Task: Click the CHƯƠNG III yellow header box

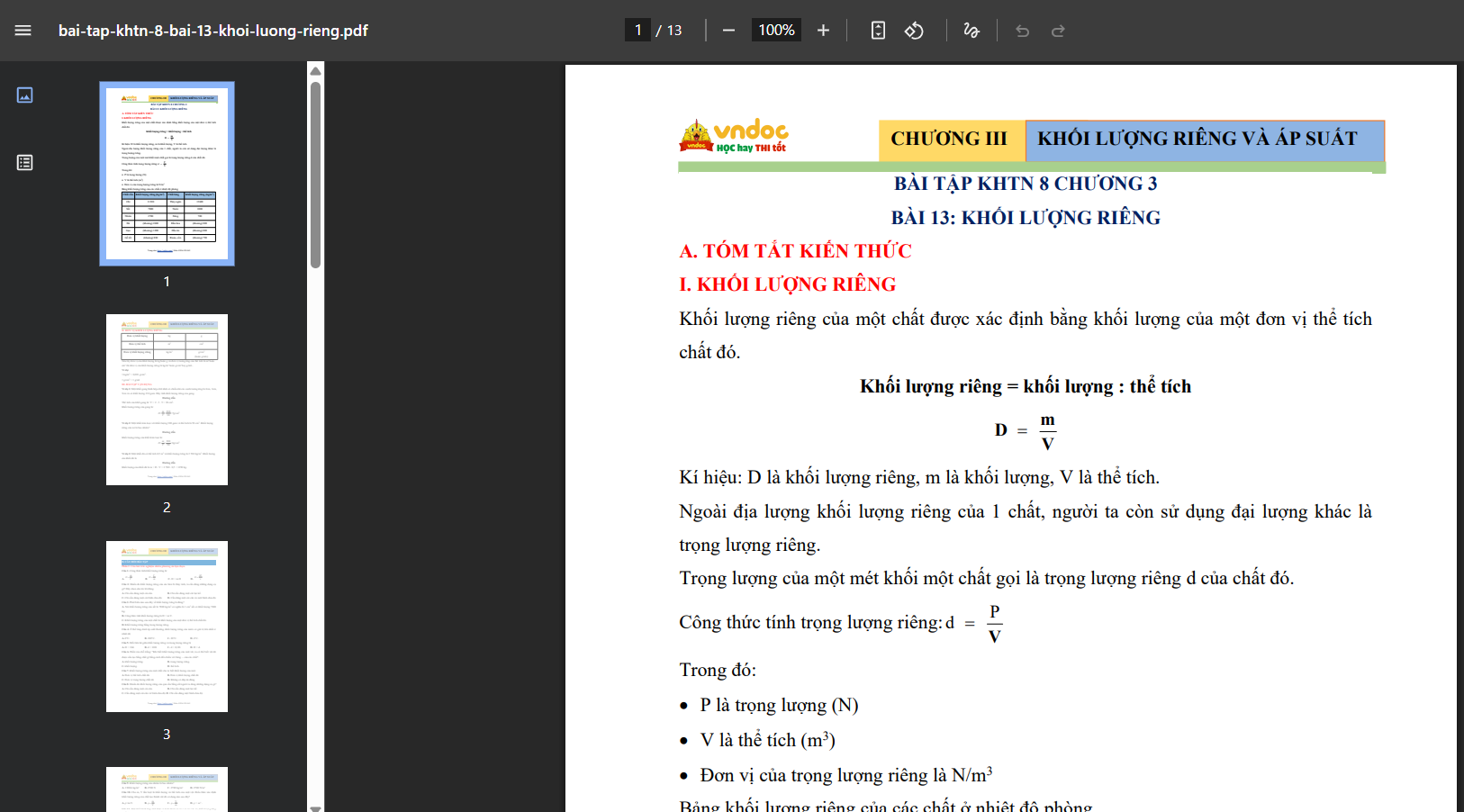Action: 952,140
